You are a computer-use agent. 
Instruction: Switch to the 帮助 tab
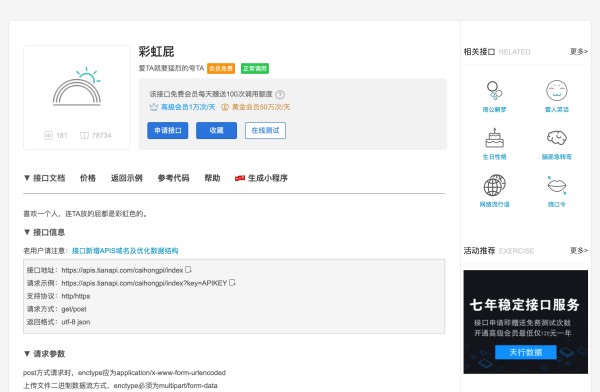(212, 178)
